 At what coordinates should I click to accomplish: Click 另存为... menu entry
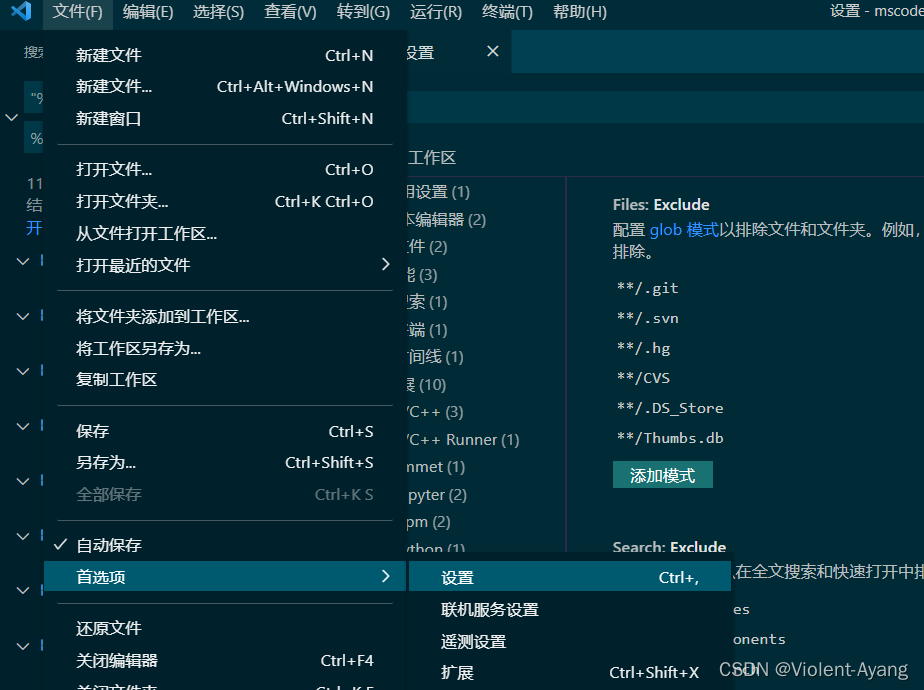(225, 463)
